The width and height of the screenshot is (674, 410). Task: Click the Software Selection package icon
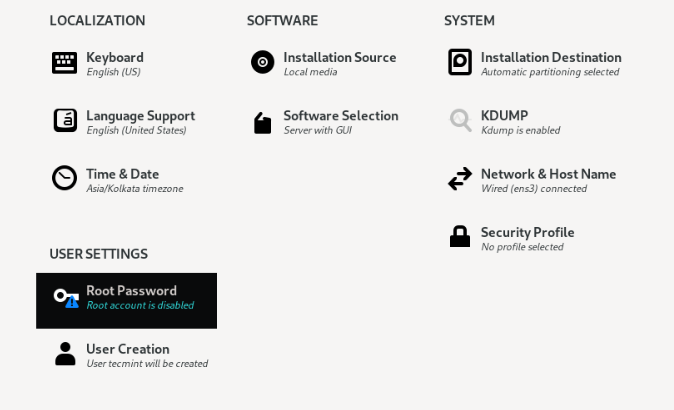click(x=262, y=123)
